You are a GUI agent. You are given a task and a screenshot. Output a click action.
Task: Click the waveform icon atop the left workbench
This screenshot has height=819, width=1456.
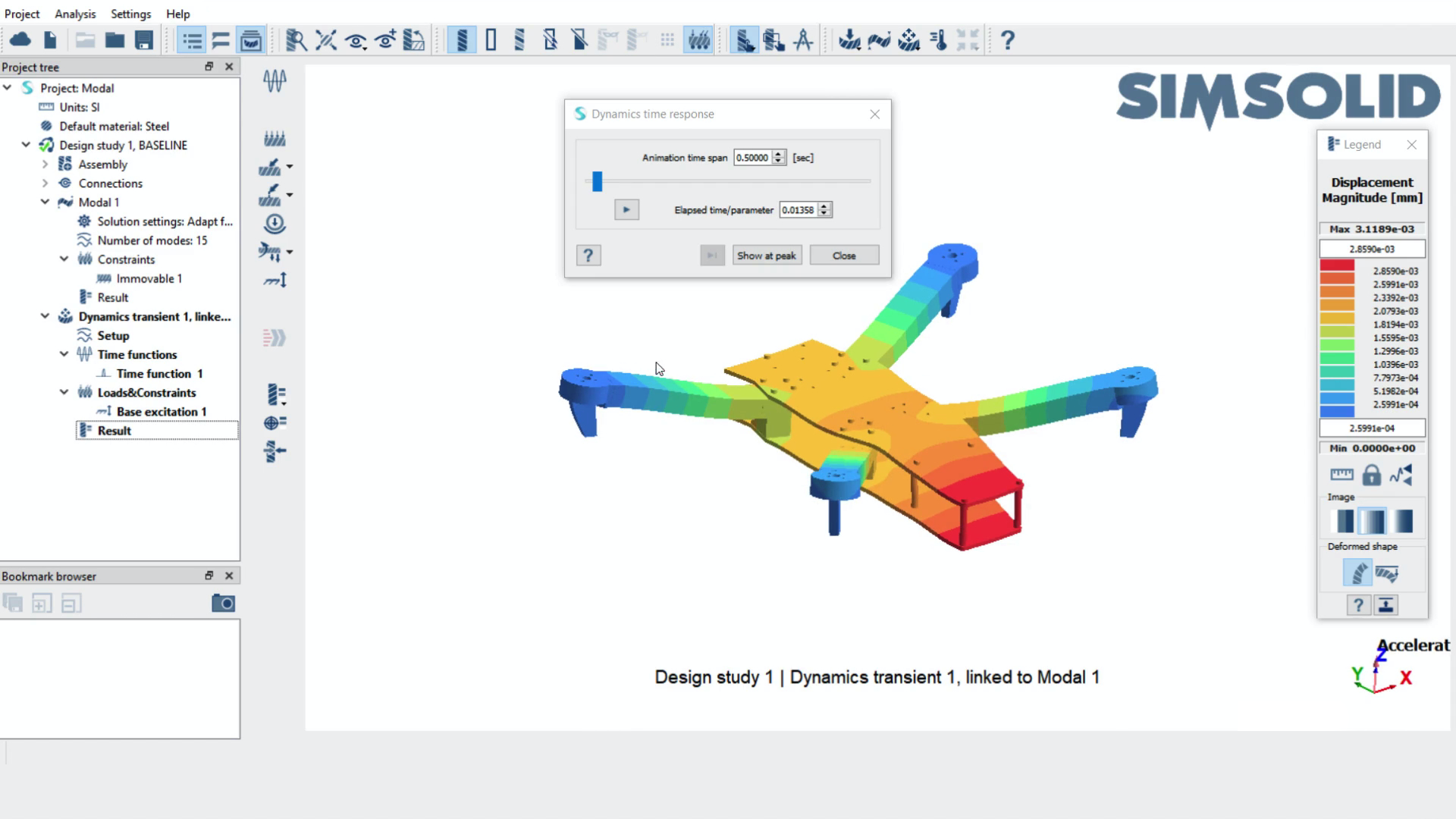[x=275, y=80]
